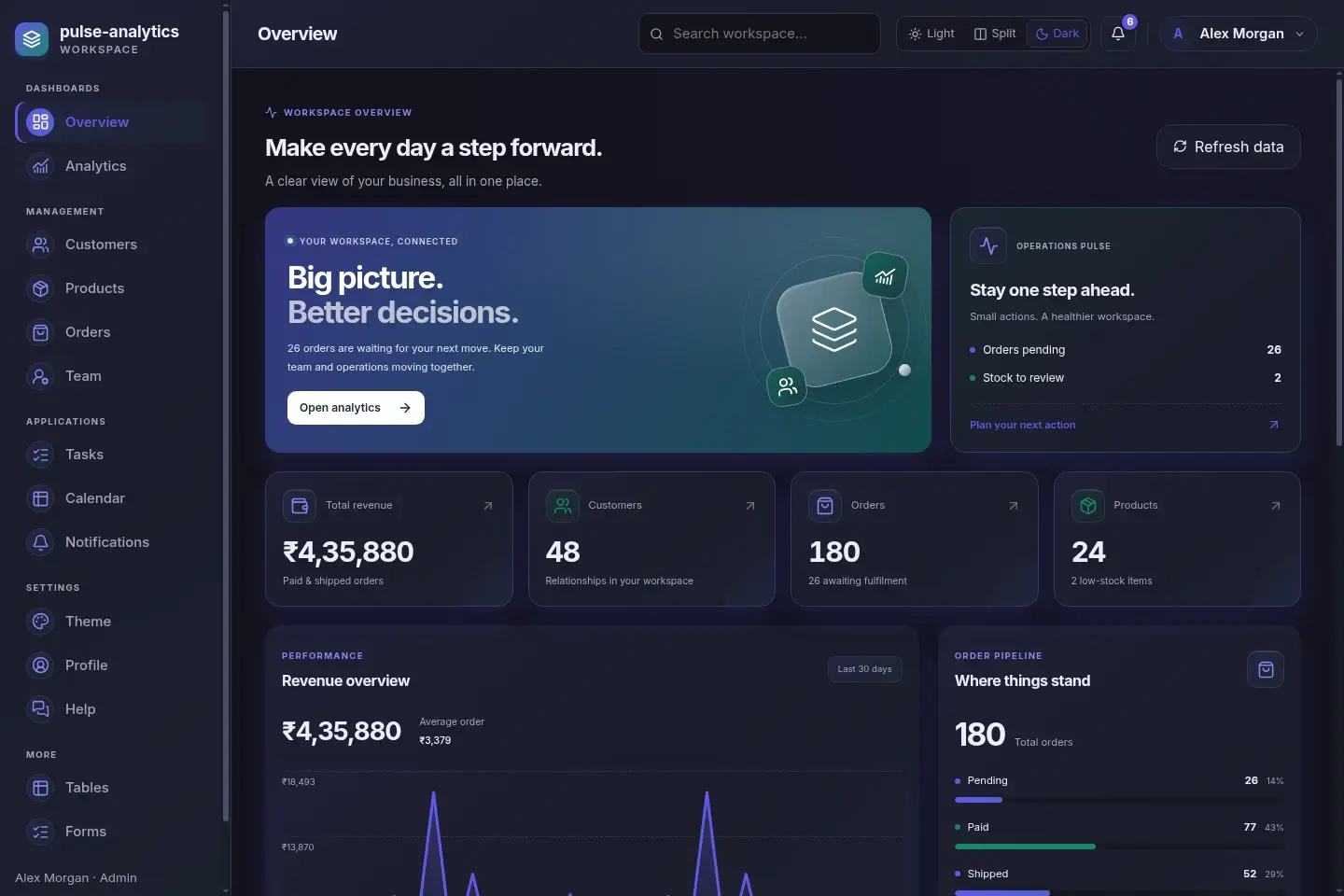This screenshot has height=896, width=1344.
Task: Click the Plan your next action arrow
Action: [1274, 425]
